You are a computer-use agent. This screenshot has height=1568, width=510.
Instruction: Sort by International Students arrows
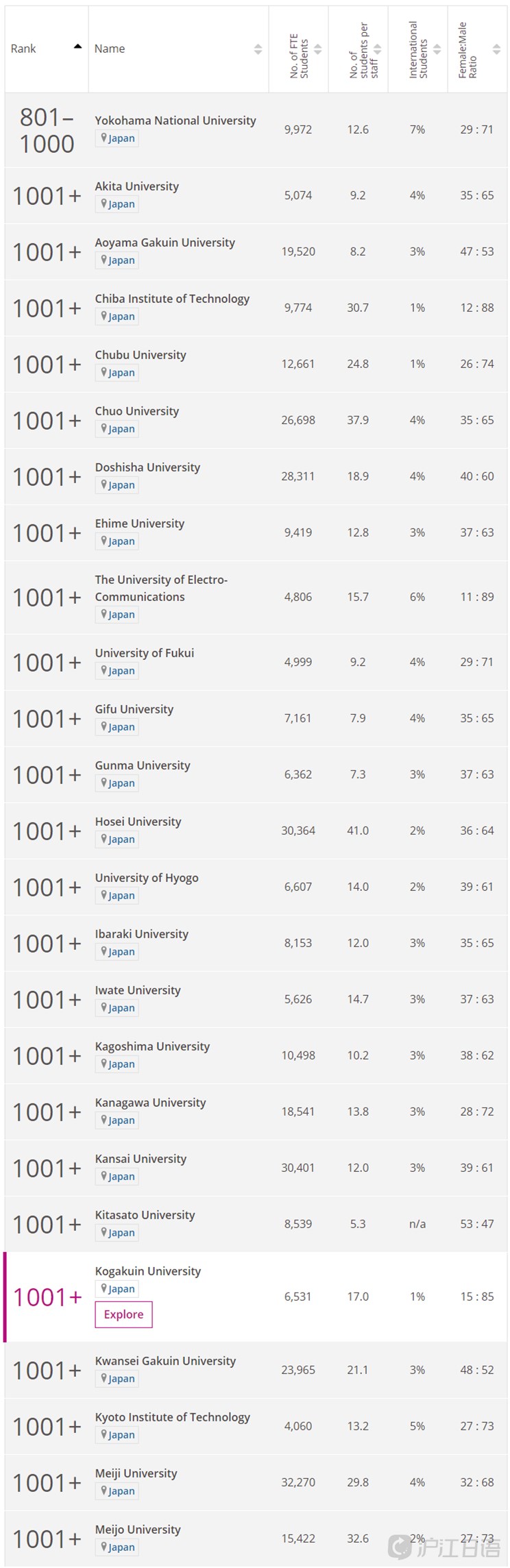pyautogui.click(x=437, y=49)
